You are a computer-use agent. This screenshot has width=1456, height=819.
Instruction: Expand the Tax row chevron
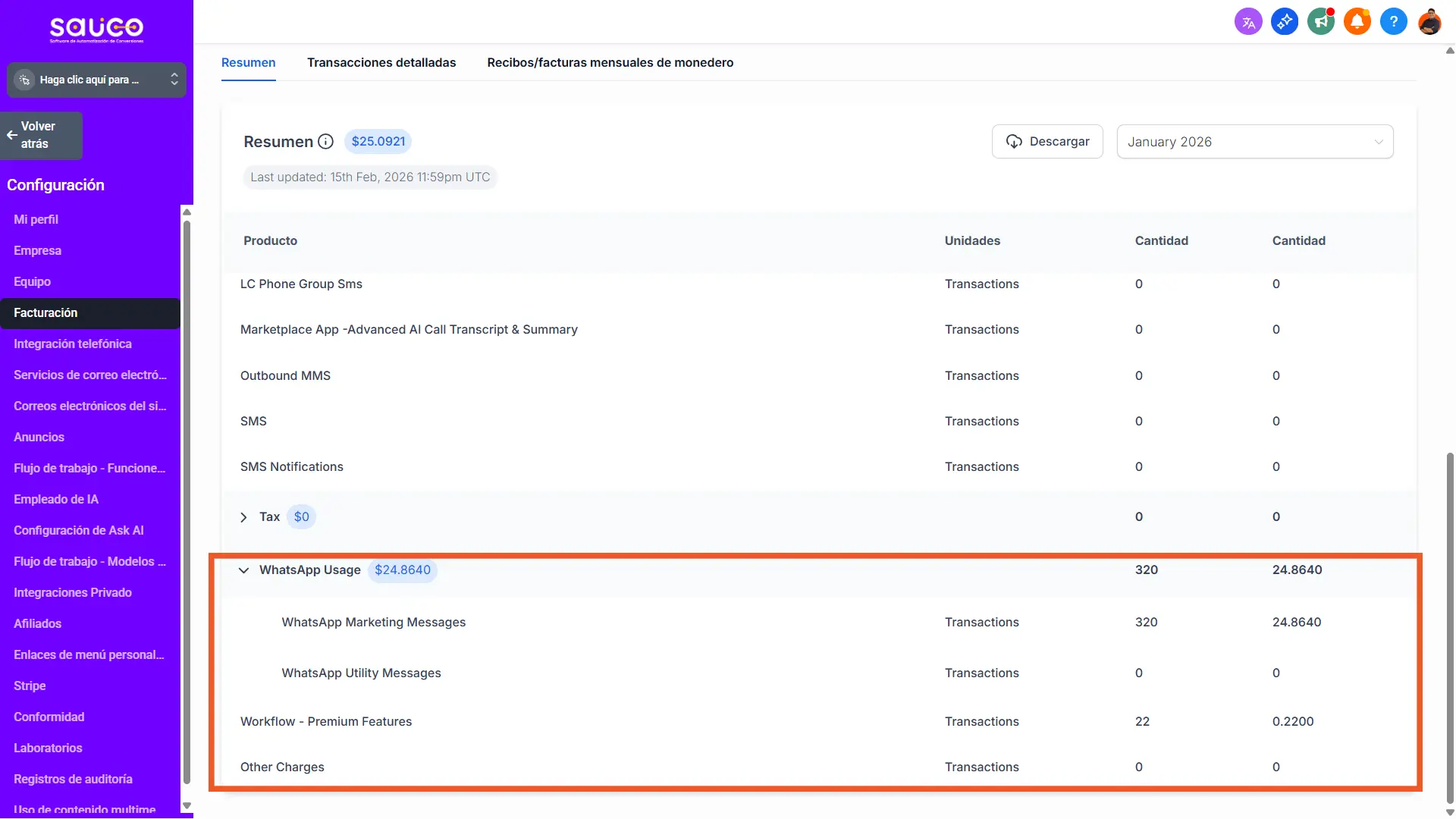[243, 517]
